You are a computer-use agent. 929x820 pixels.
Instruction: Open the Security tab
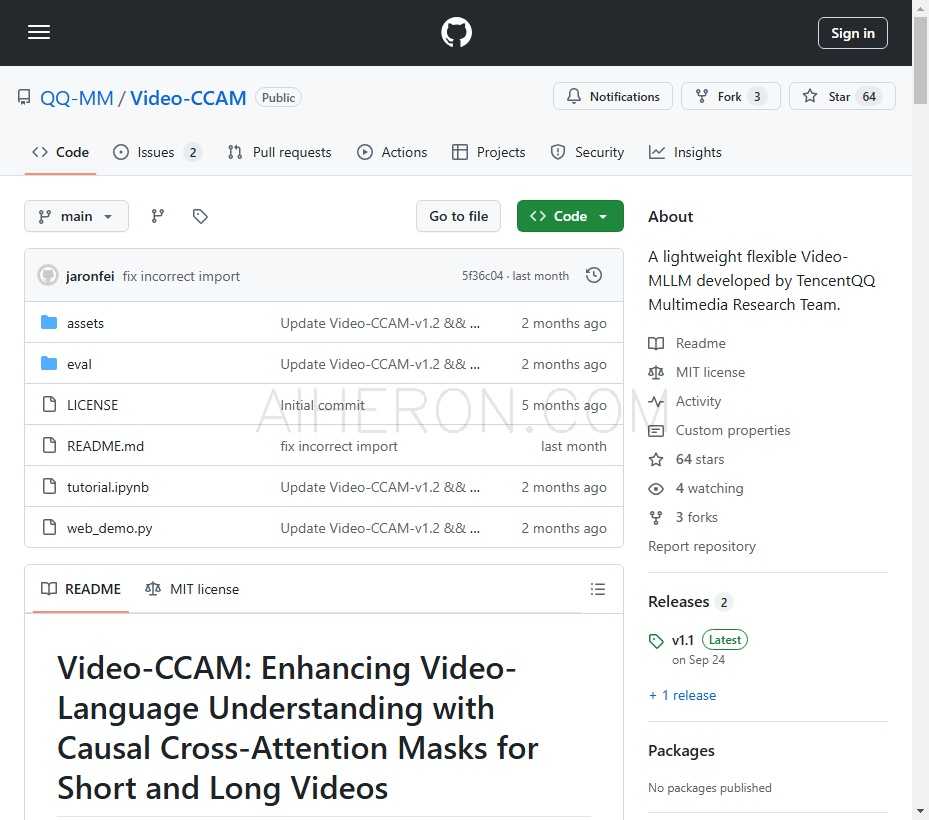[x=587, y=152]
